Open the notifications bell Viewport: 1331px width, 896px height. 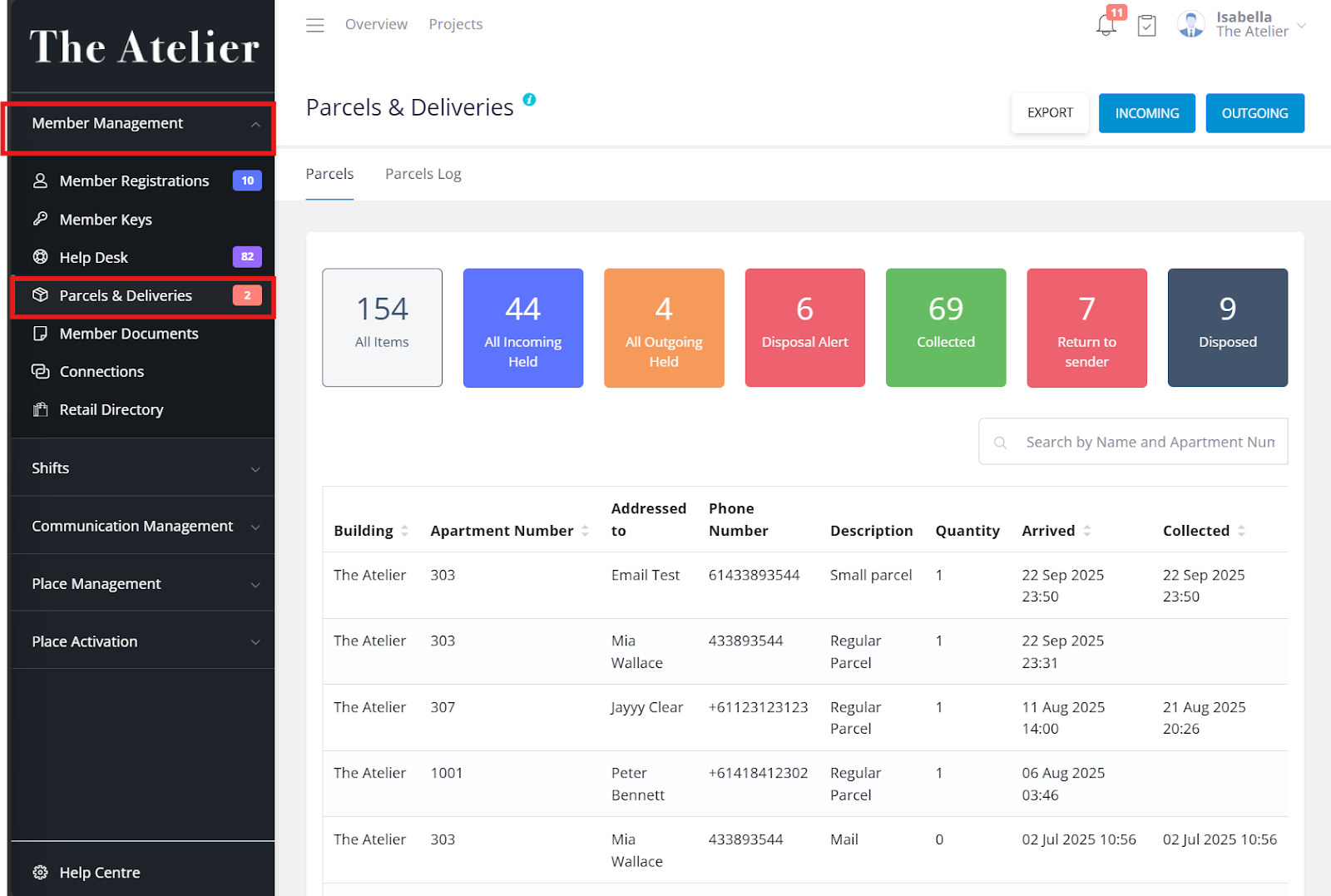click(x=1106, y=25)
